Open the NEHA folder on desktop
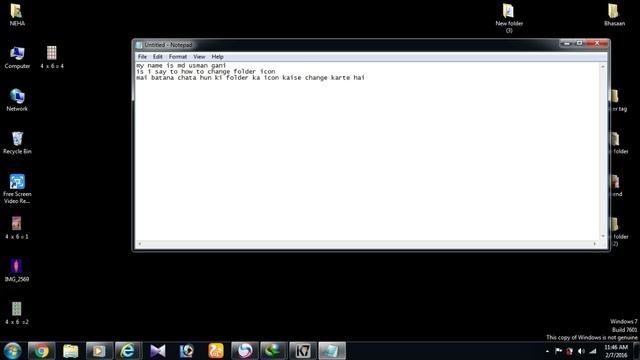640x360 pixels. pos(17,15)
